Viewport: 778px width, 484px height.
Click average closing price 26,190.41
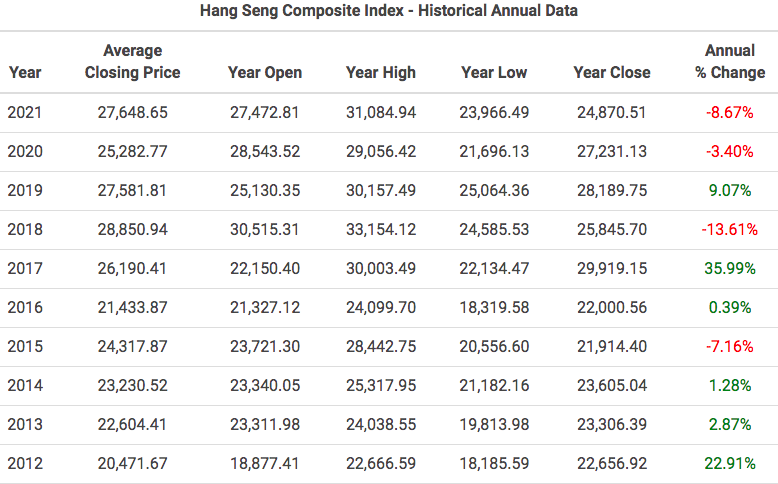pyautogui.click(x=132, y=269)
